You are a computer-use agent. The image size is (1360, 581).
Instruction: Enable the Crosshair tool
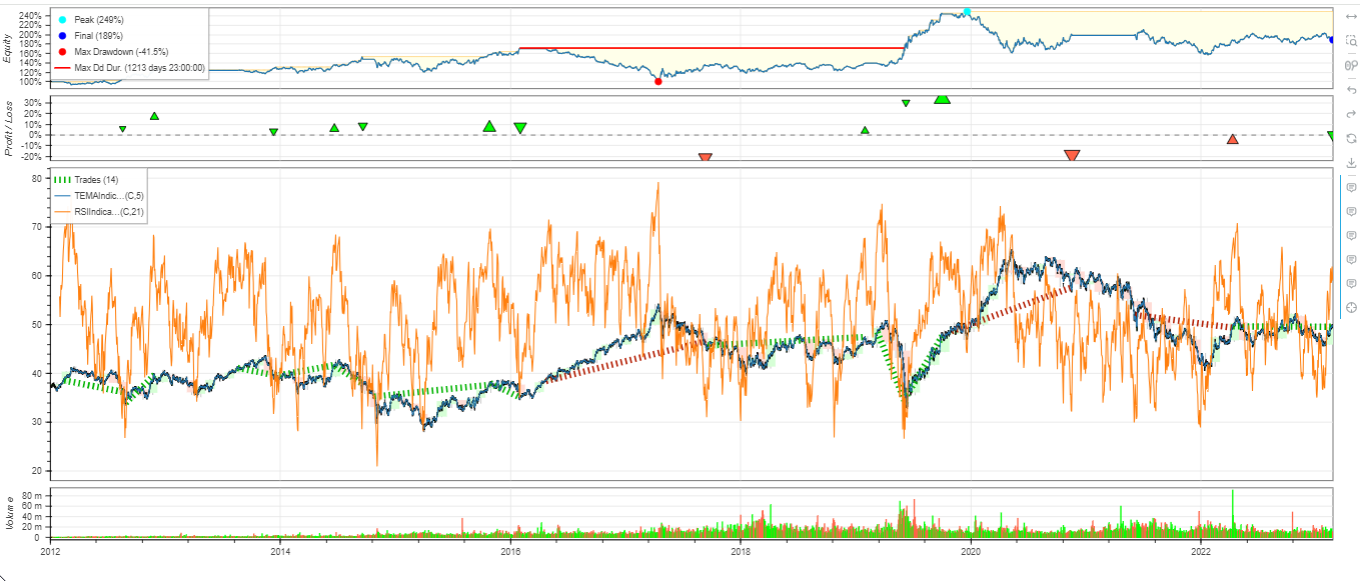[1351, 308]
